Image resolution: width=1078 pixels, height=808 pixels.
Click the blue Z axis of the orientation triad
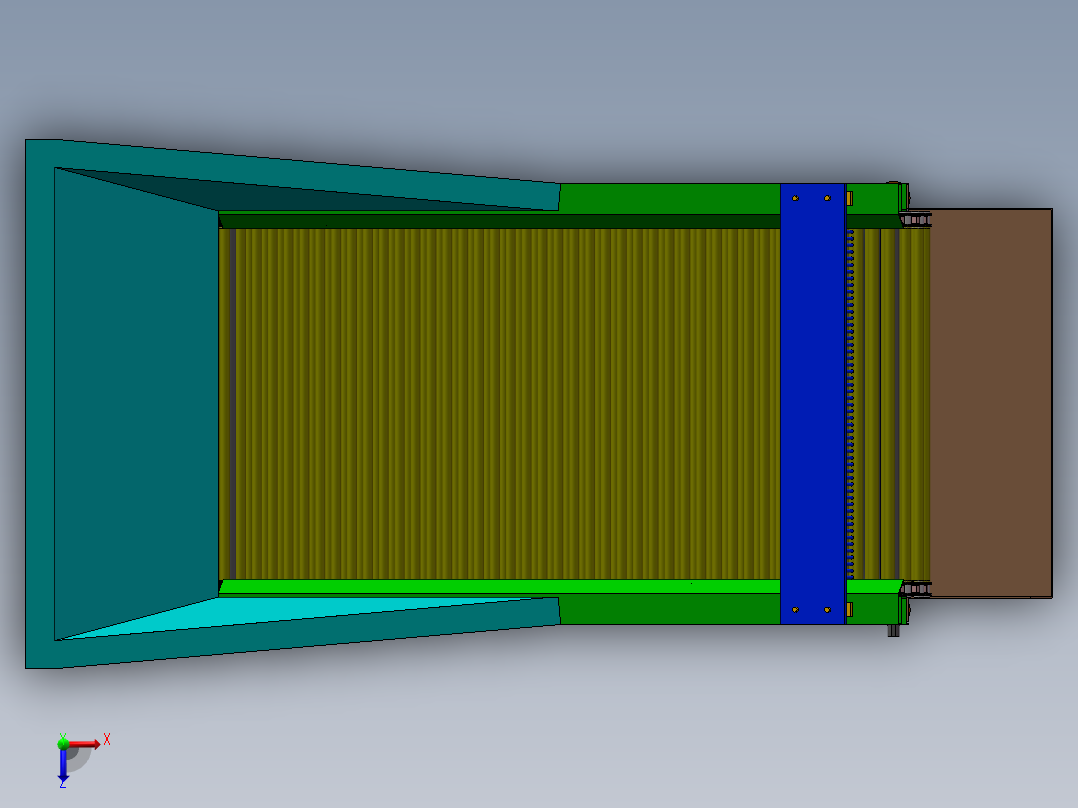click(x=63, y=765)
